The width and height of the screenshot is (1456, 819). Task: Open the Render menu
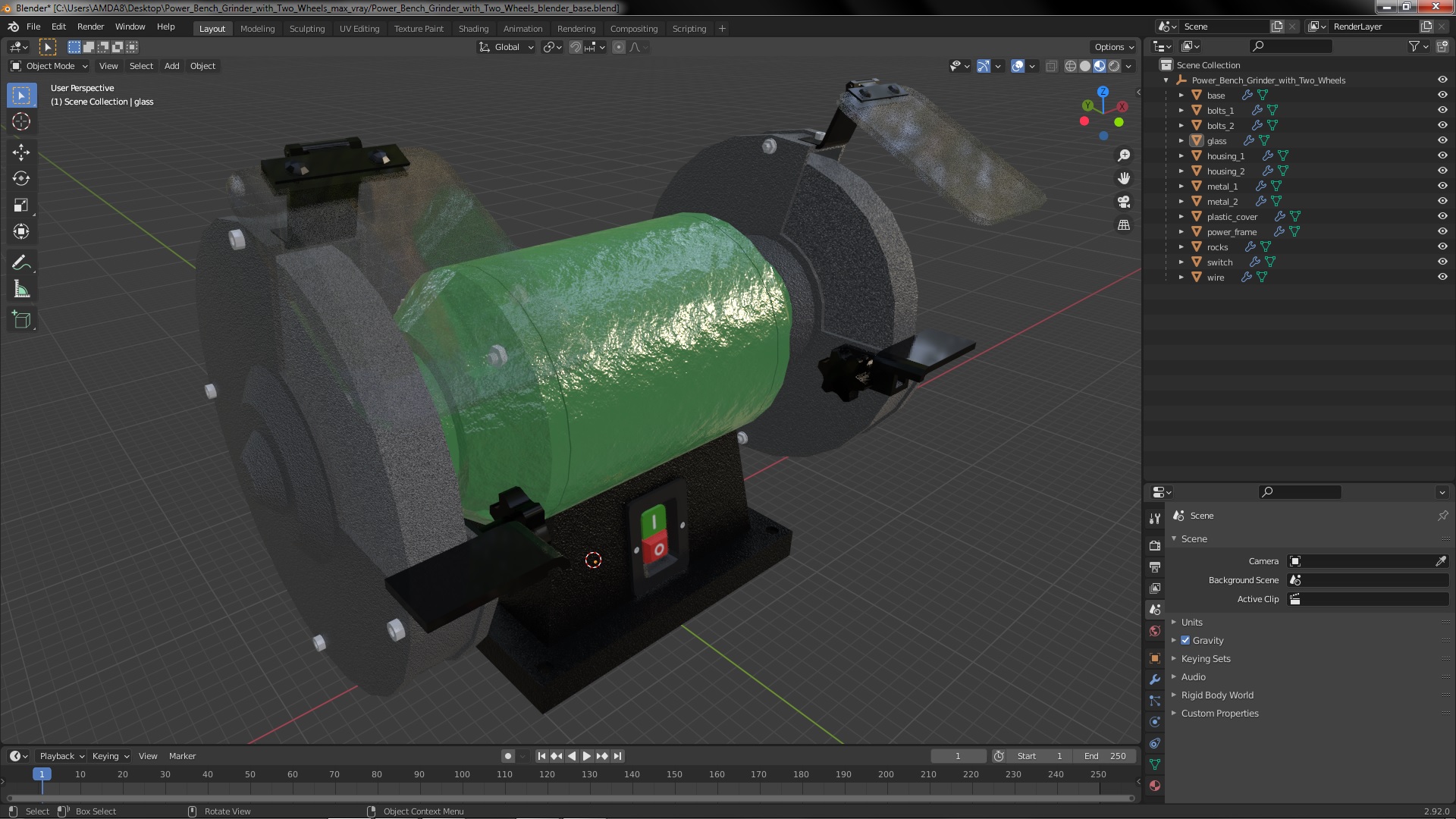point(90,27)
